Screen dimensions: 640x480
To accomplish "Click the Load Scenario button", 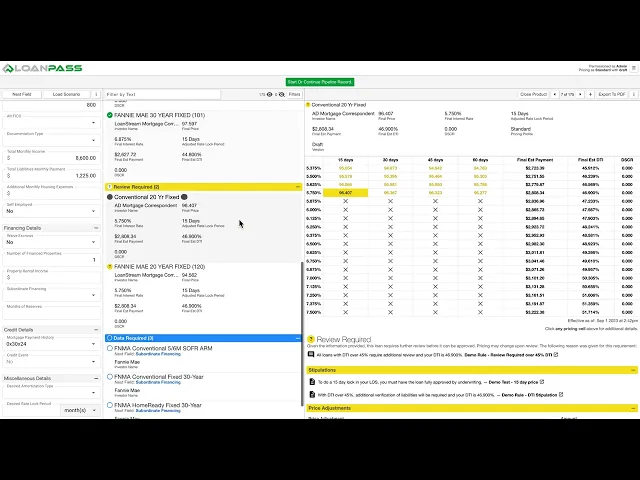I will (x=67, y=94).
